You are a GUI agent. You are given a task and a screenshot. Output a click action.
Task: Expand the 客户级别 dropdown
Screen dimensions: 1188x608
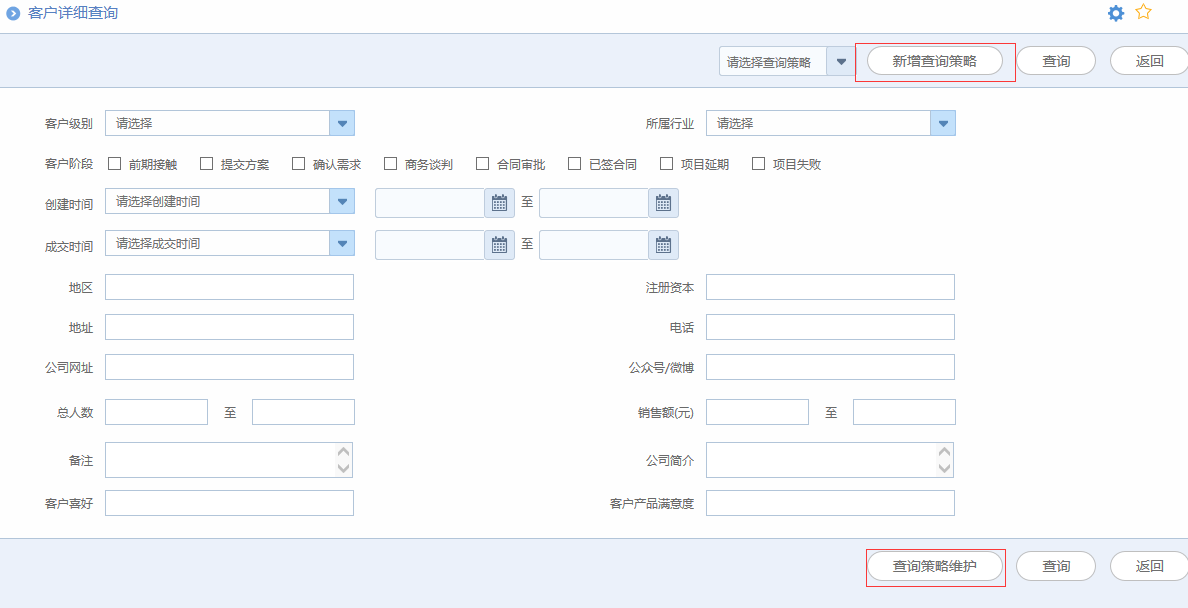tap(342, 123)
